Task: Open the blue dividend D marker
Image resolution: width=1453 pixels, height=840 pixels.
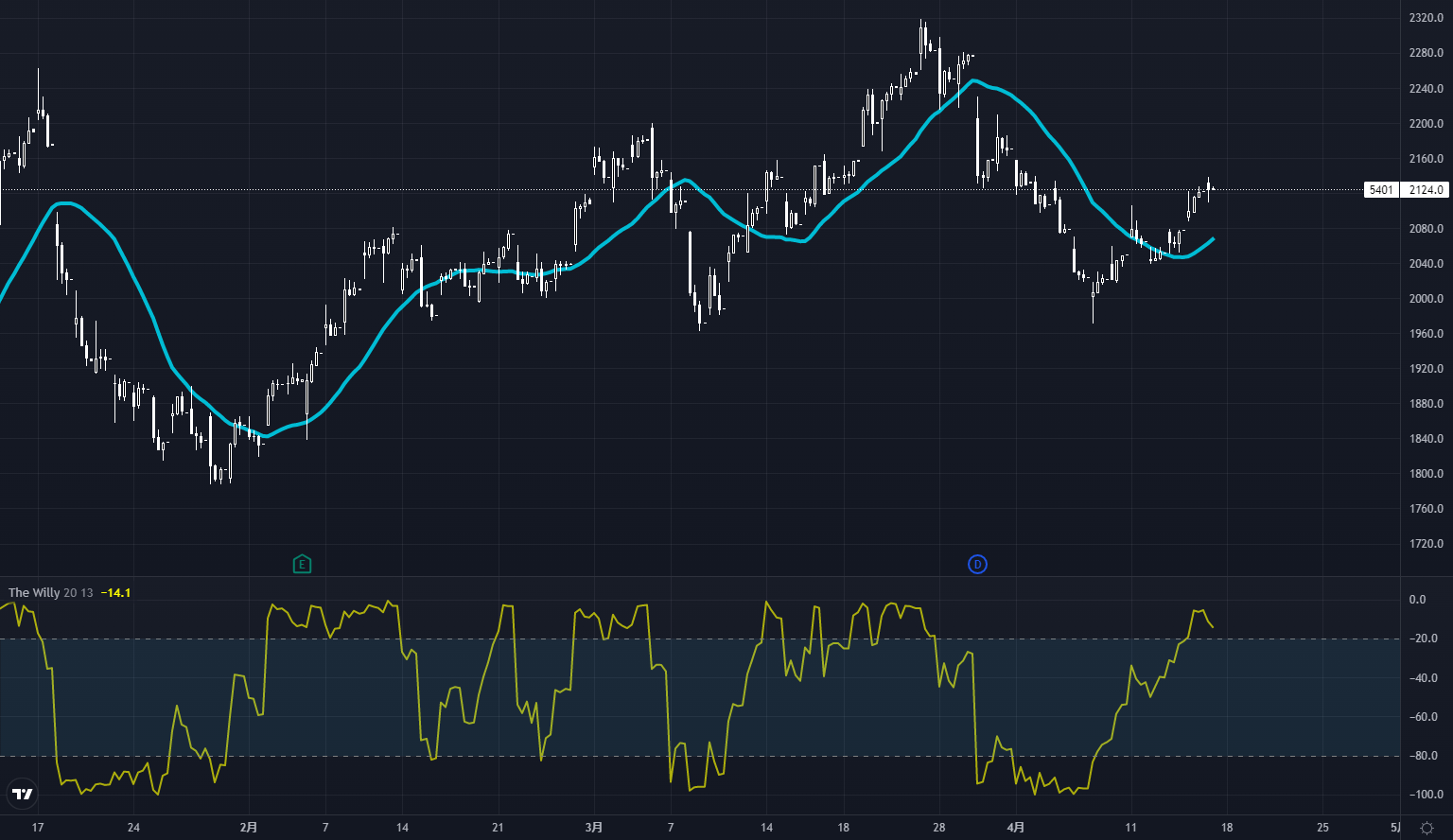Action: click(x=977, y=565)
